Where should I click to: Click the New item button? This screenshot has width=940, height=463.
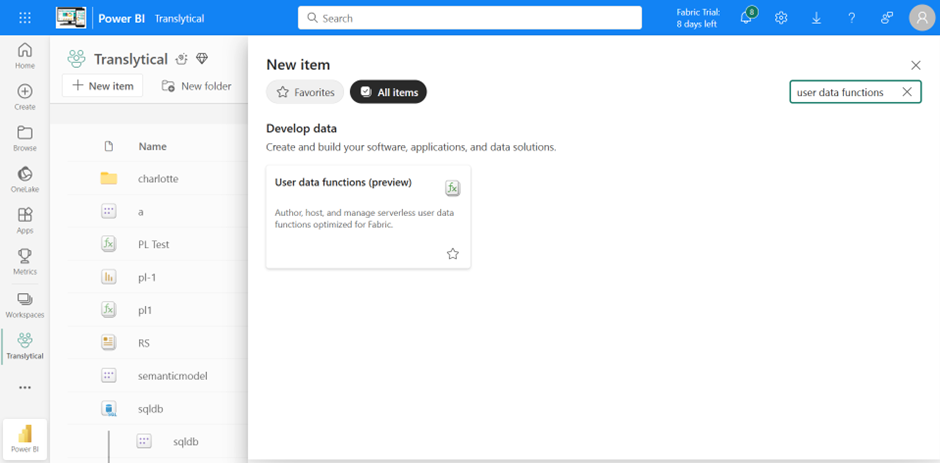click(x=102, y=86)
